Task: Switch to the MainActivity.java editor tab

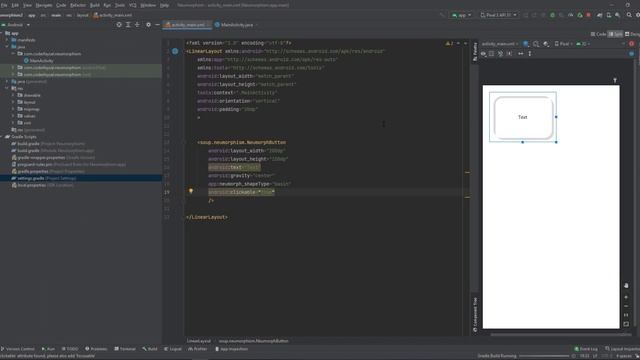Action: tap(236, 25)
